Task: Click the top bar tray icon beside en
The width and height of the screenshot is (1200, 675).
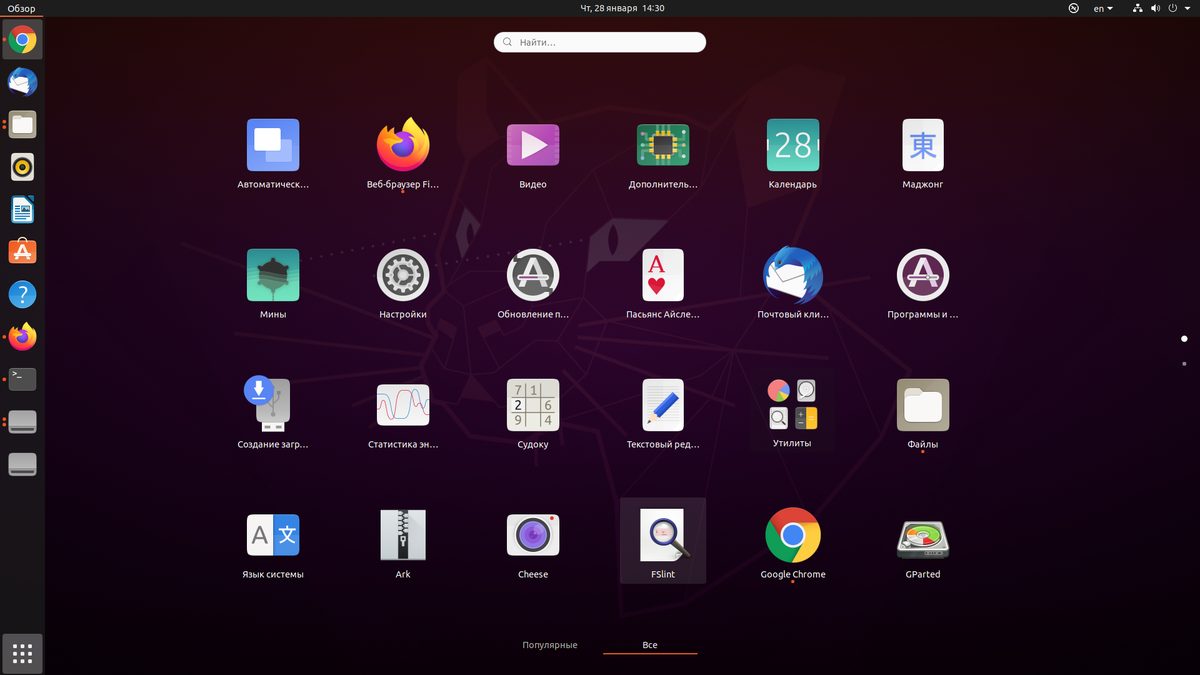Action: coord(1073,8)
